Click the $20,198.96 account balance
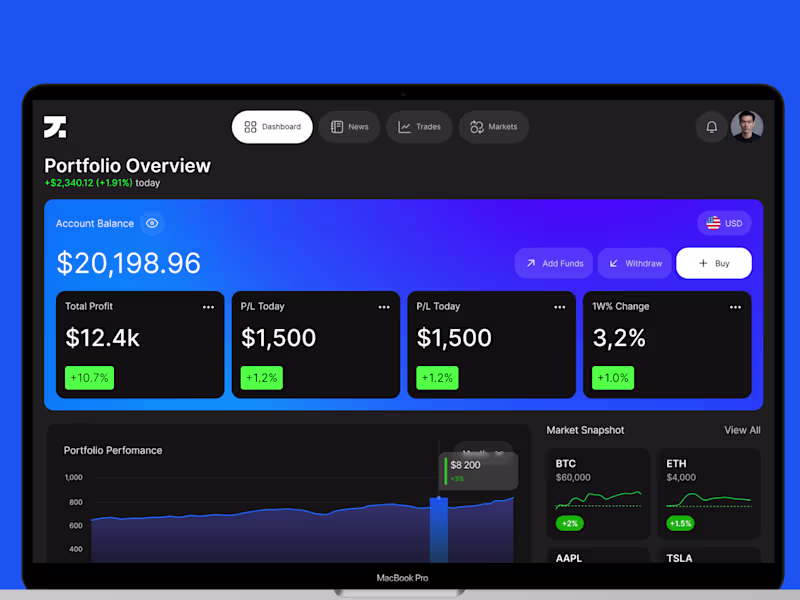 (x=129, y=263)
